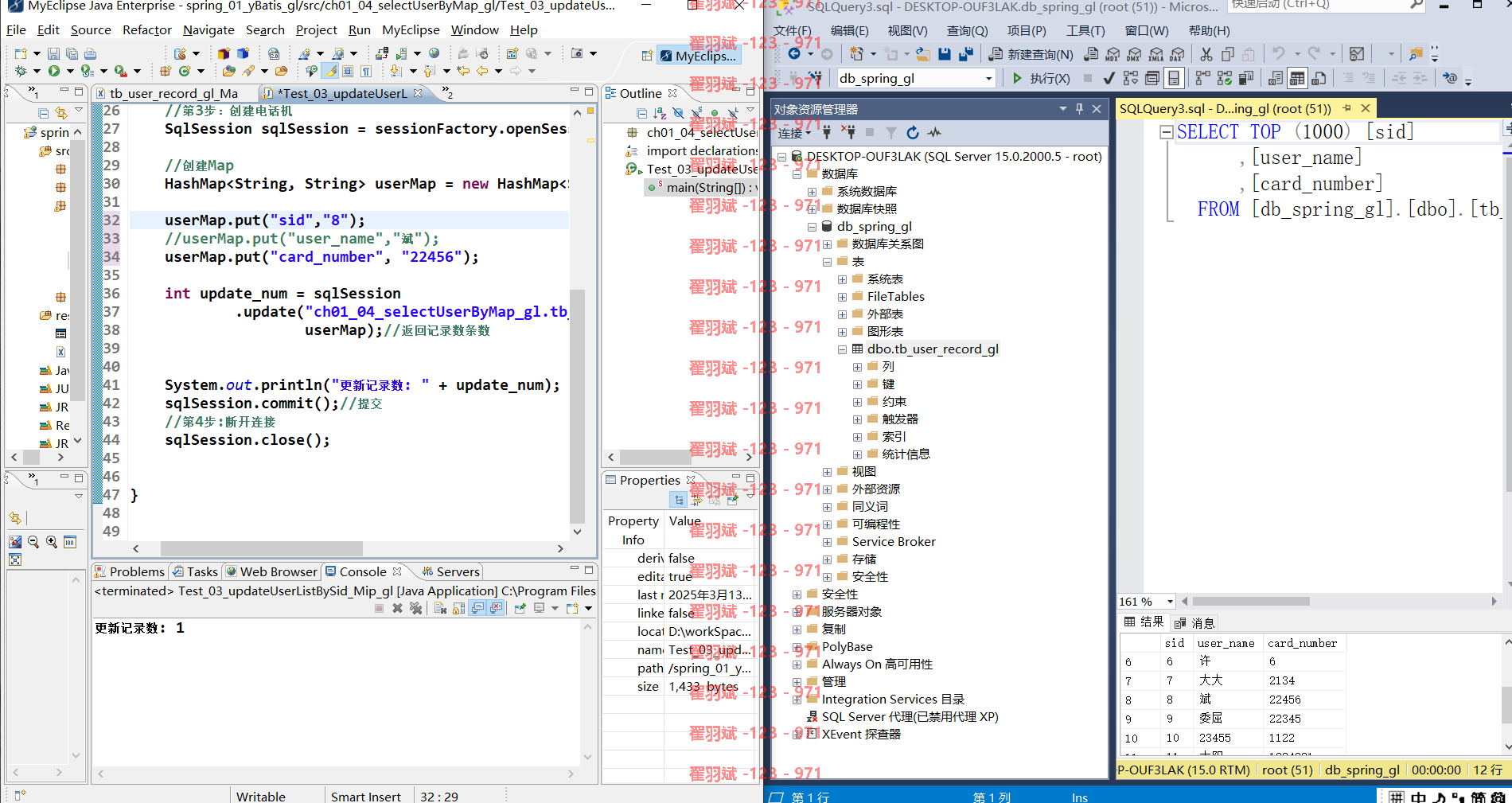Click 执行(X) execute button
The height and width of the screenshot is (803, 1512).
click(1042, 78)
